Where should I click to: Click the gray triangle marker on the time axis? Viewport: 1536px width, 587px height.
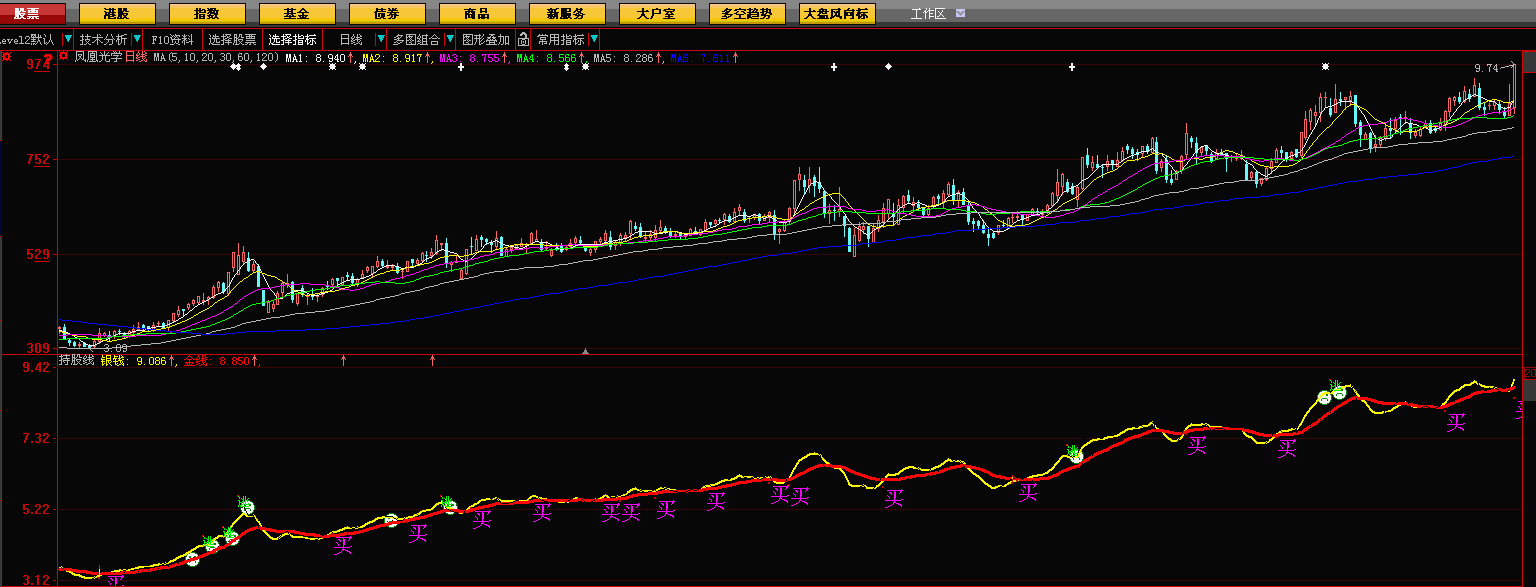(585, 351)
